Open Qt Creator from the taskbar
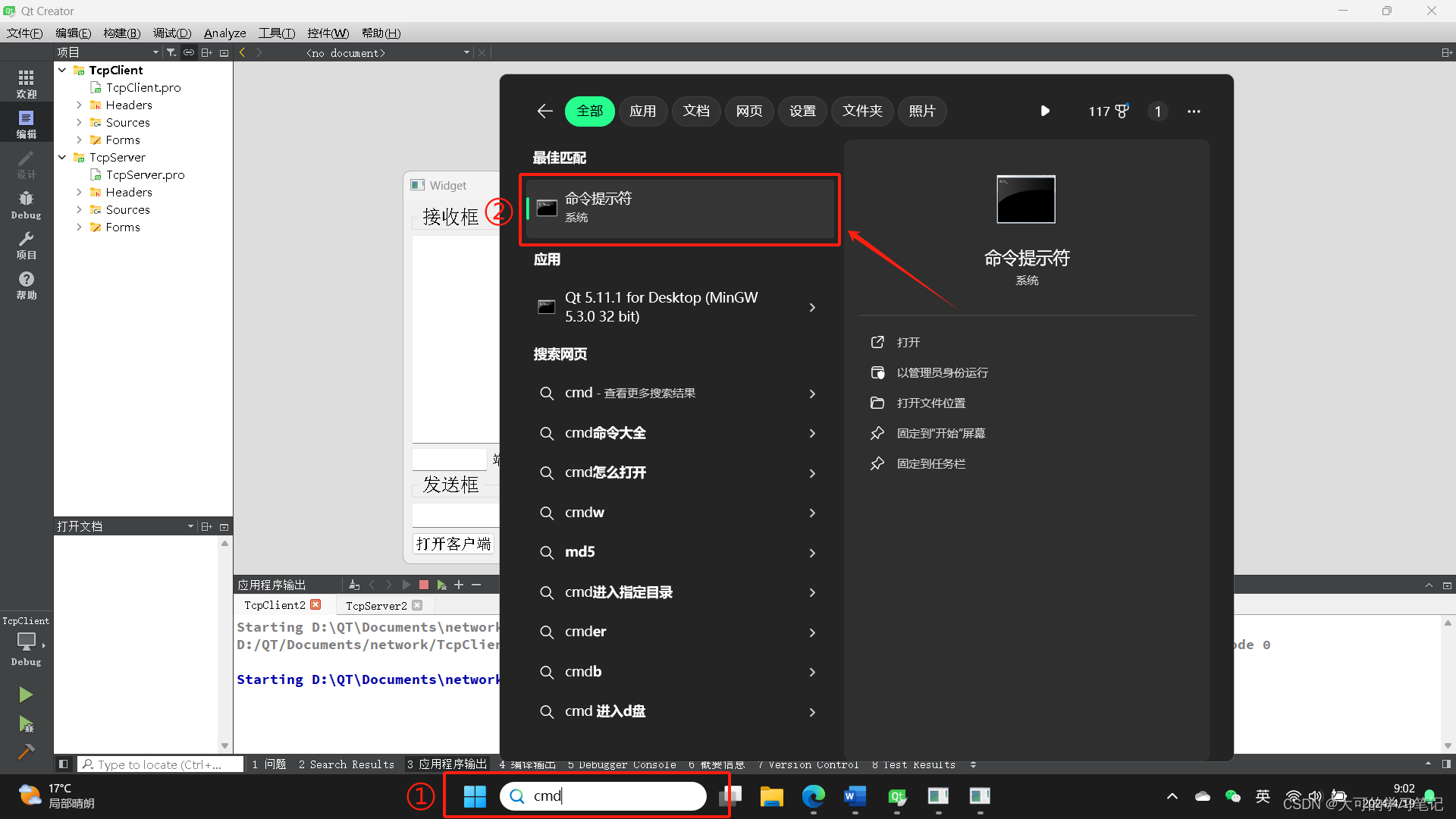This screenshot has height=819, width=1456. 897,796
